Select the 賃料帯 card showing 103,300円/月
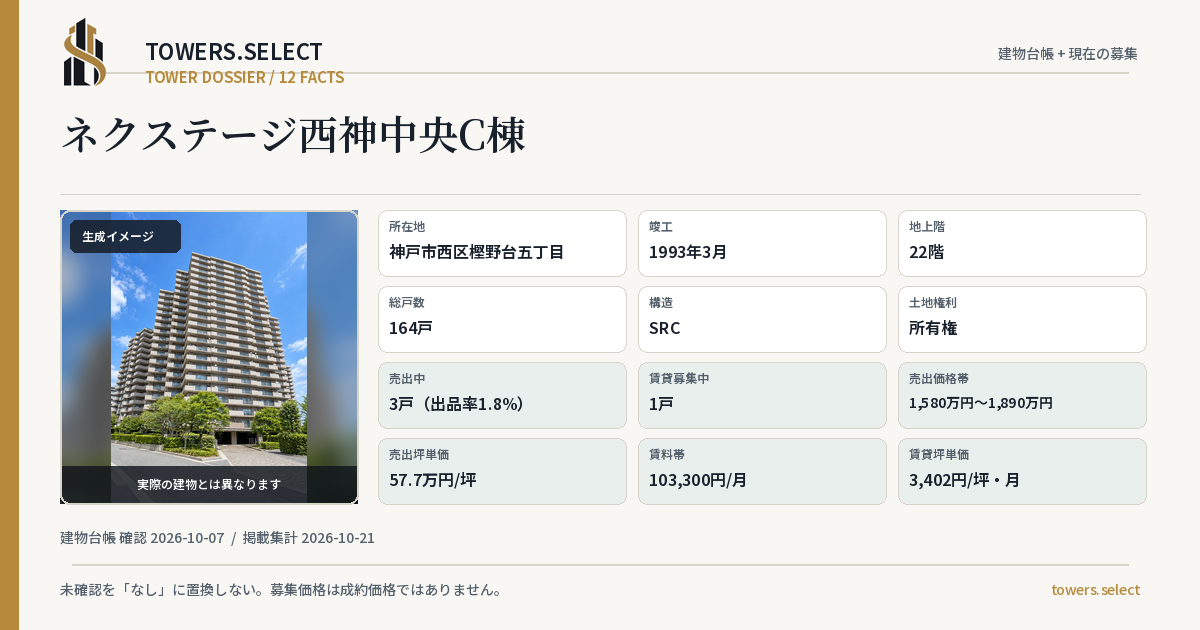 [x=762, y=471]
